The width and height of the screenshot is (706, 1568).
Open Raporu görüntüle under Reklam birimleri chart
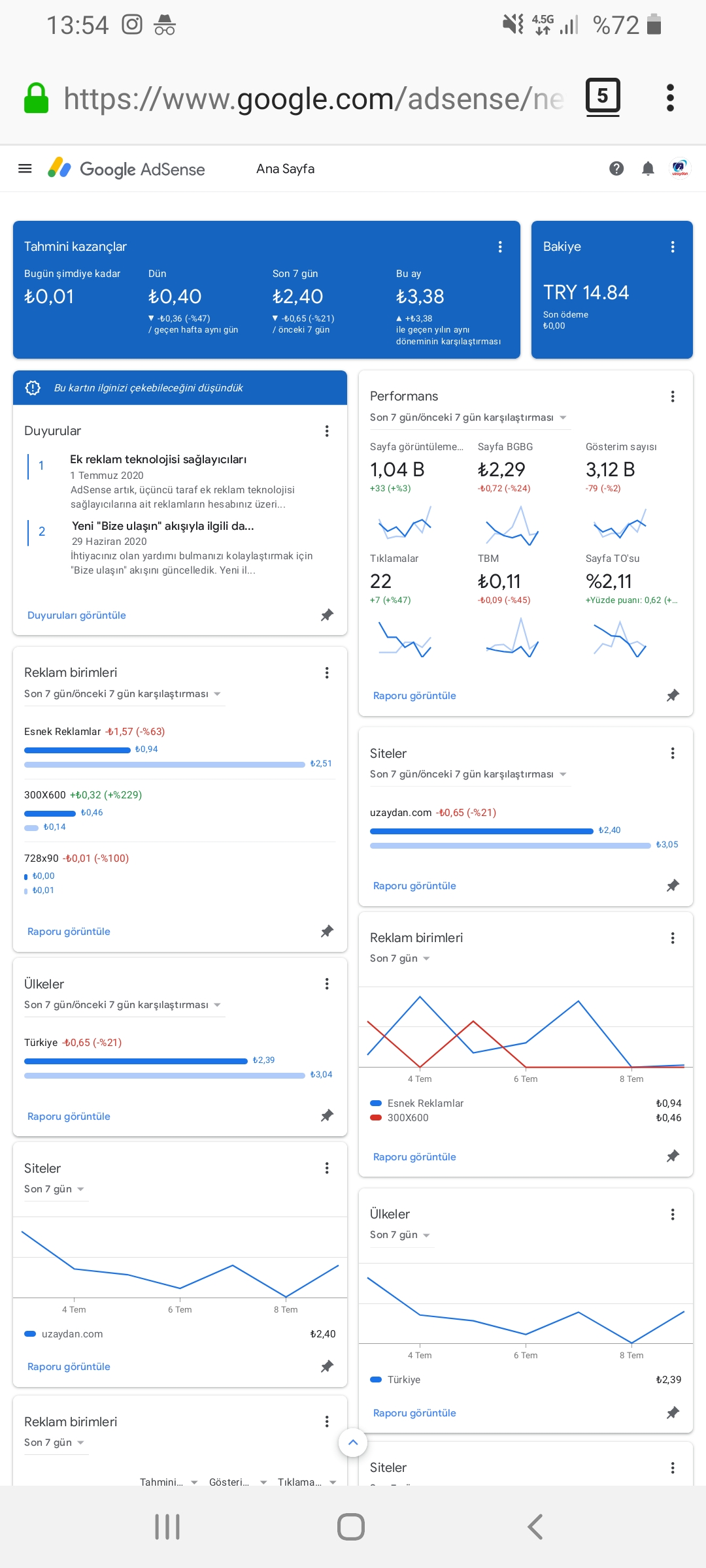tap(414, 1156)
